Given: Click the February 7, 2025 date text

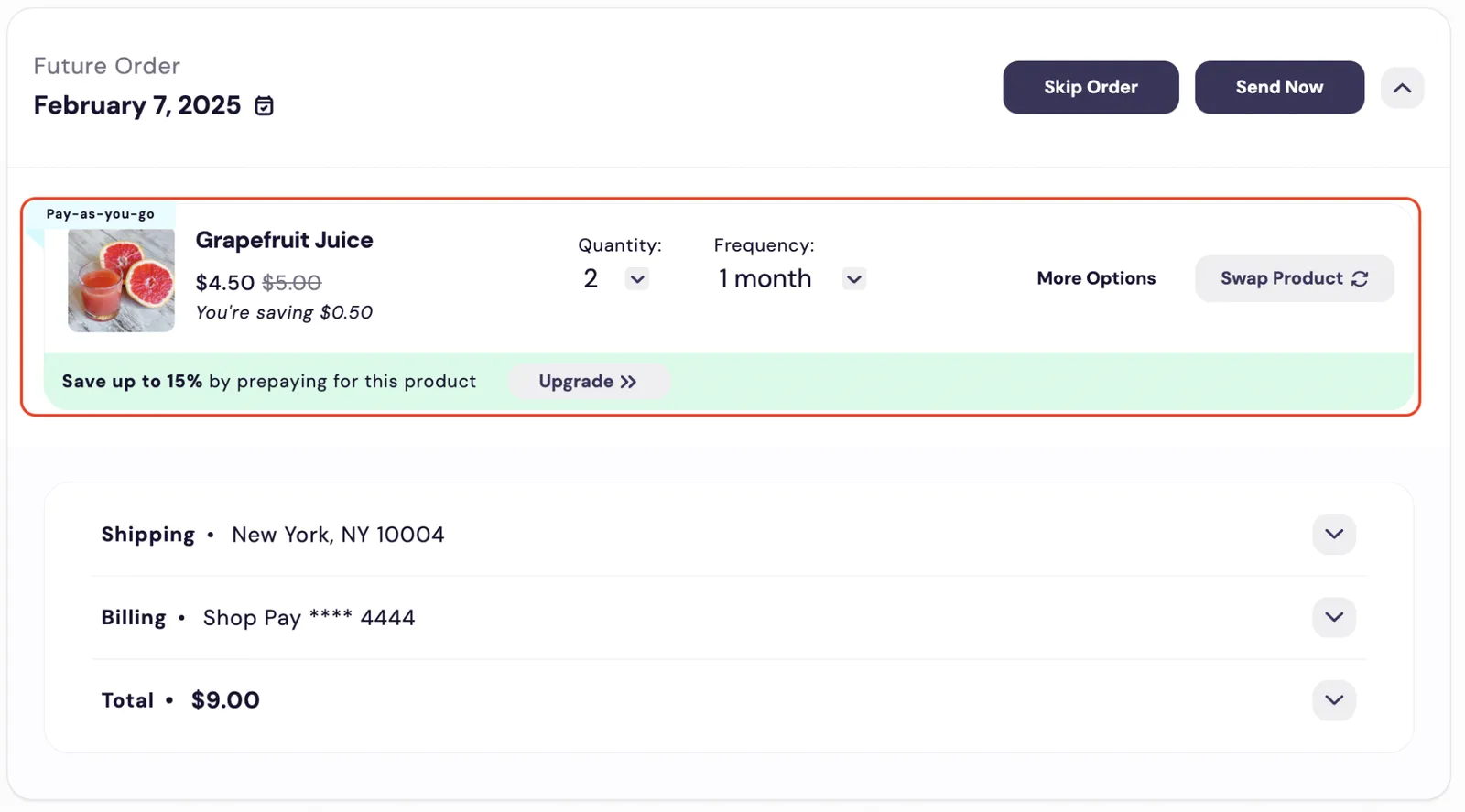Looking at the screenshot, I should point(137,105).
